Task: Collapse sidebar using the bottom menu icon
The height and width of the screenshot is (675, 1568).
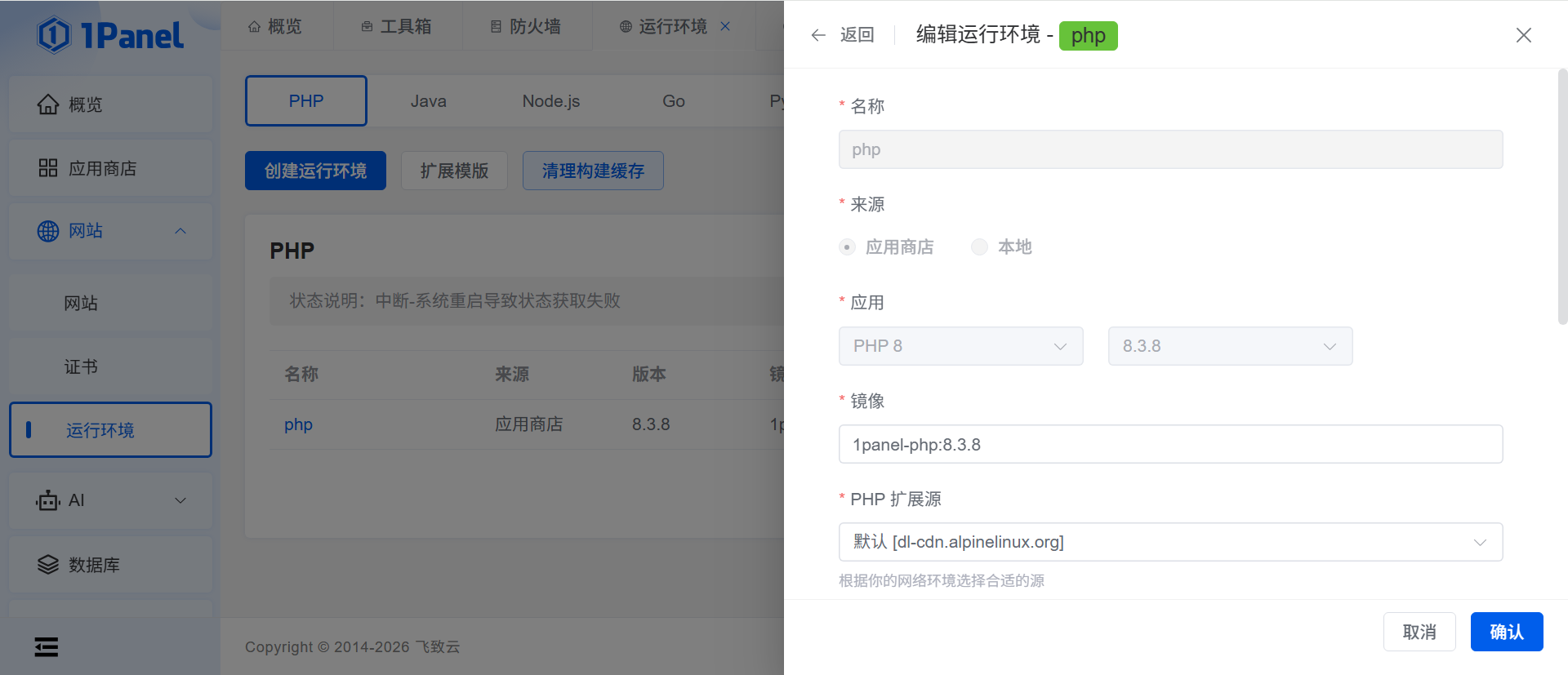Action: (x=47, y=647)
